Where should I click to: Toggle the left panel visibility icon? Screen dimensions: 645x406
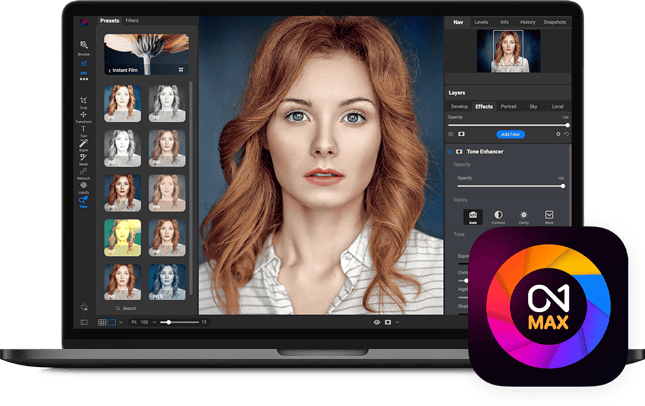(x=84, y=322)
